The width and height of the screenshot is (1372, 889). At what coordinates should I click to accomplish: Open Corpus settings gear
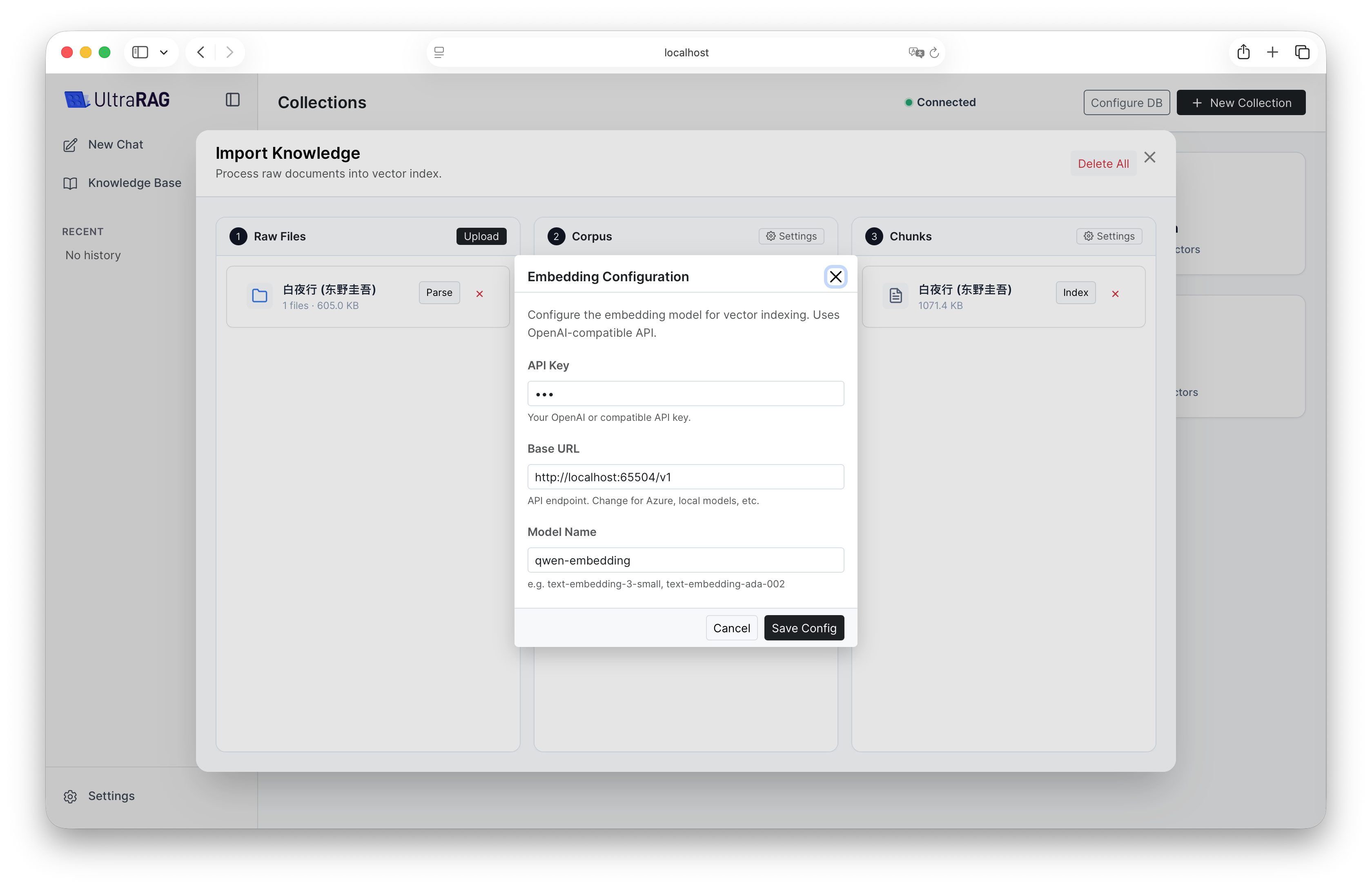(791, 236)
